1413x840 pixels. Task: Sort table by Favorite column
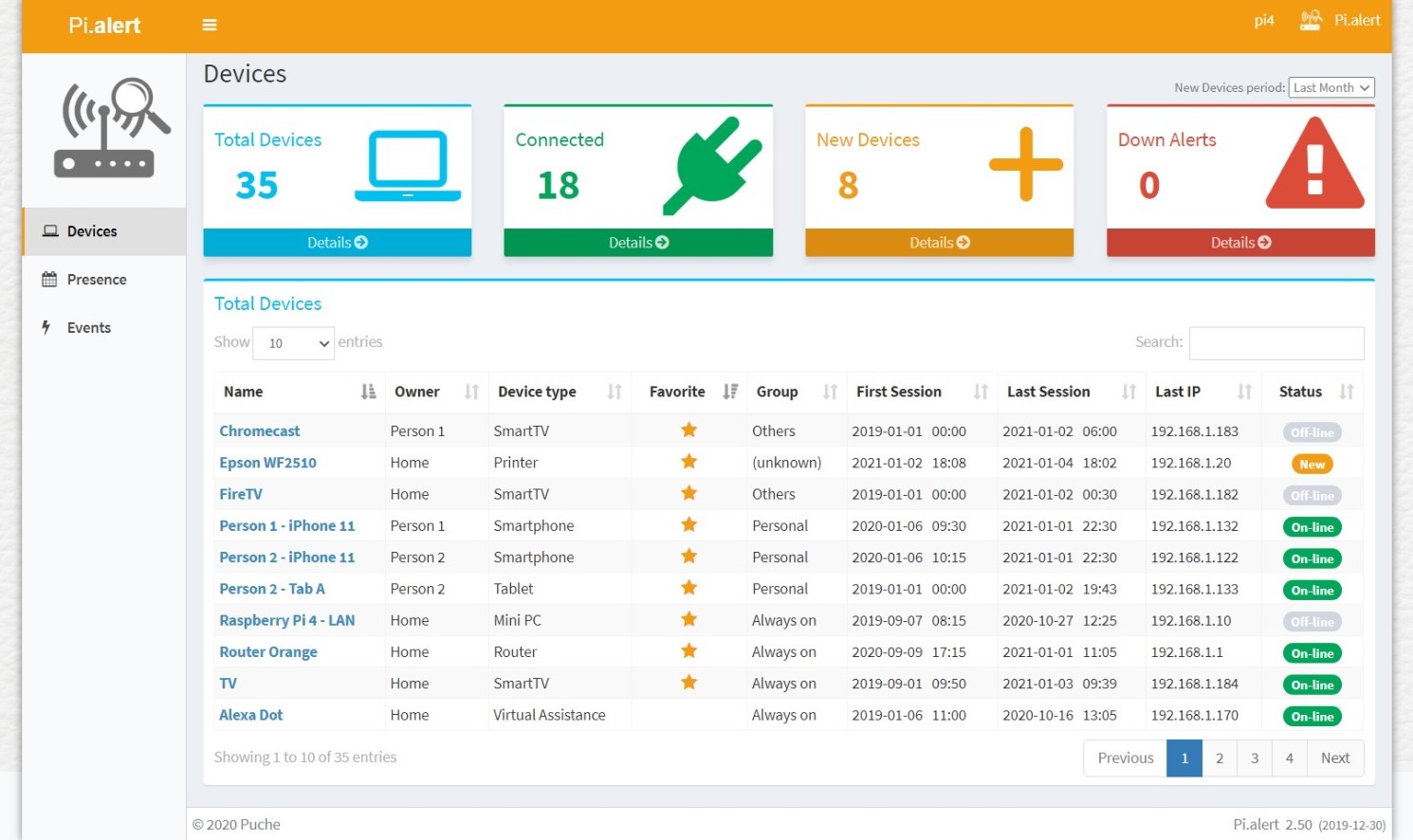[729, 392]
